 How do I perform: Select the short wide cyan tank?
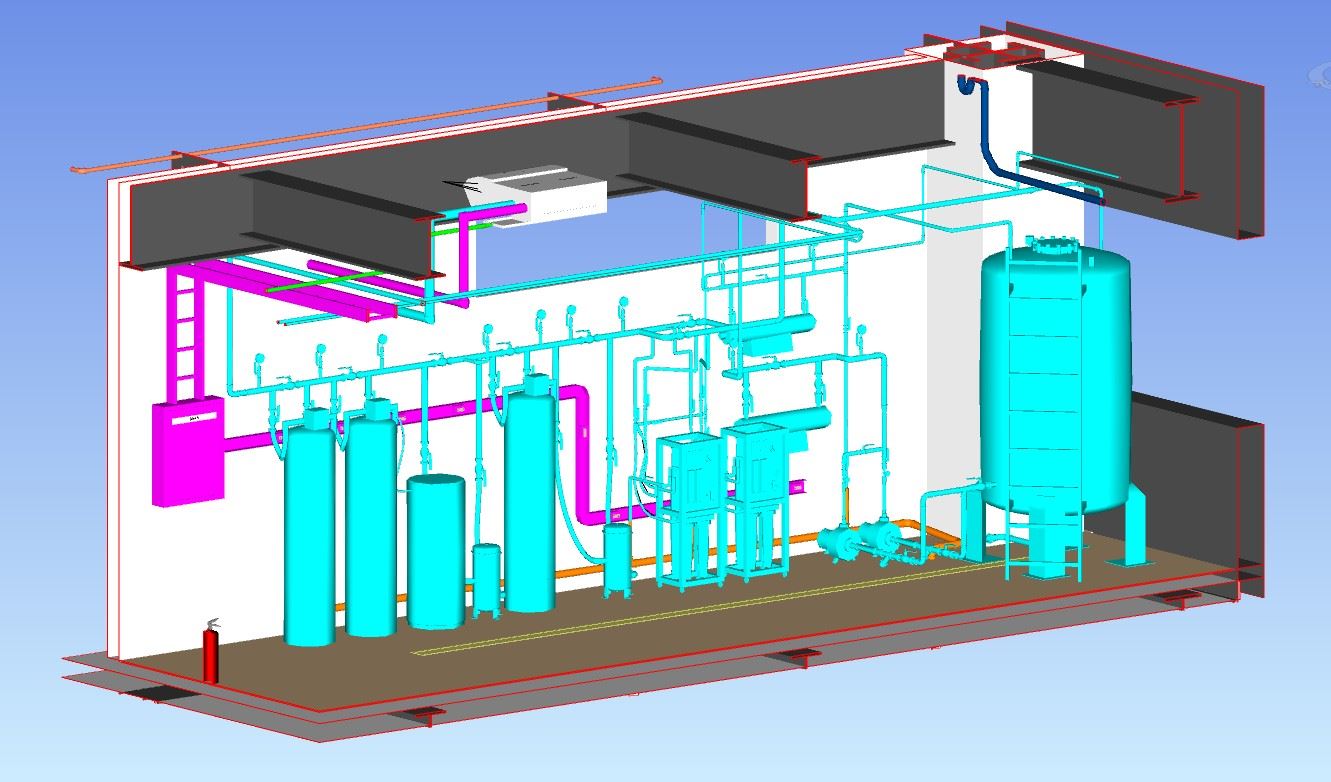coord(436,550)
